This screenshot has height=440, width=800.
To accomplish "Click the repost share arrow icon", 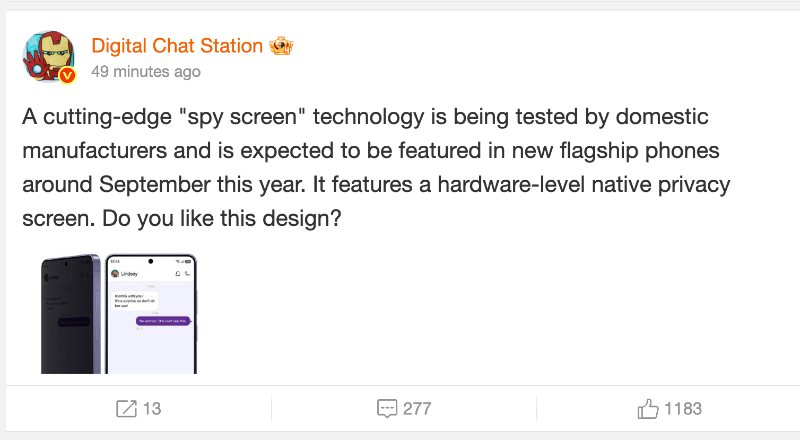I will pyautogui.click(x=126, y=408).
